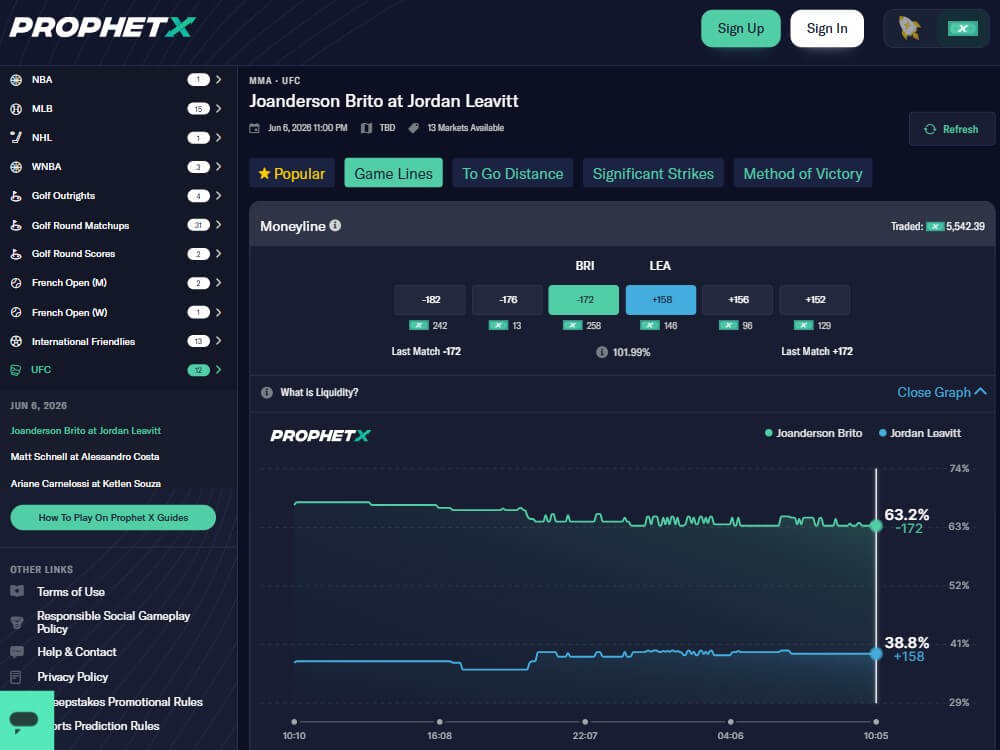This screenshot has height=750, width=1000.
Task: Pick the BRI -172 green odds box
Action: (584, 300)
